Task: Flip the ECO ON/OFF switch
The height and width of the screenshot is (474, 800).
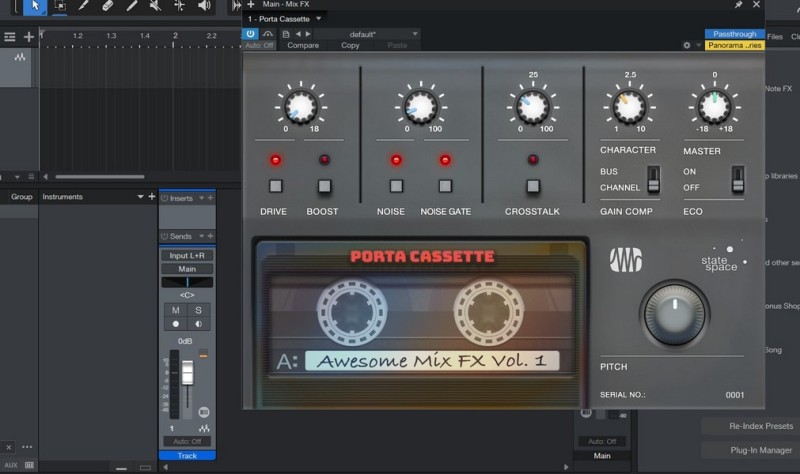Action: pos(738,179)
